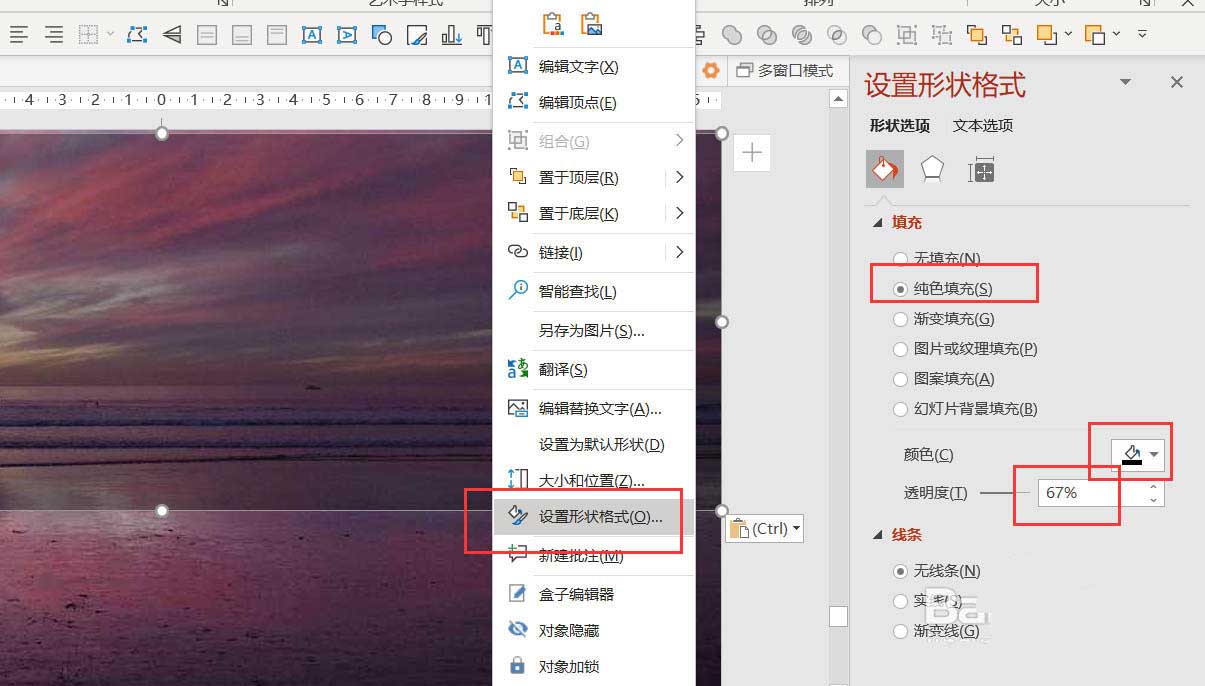Open the bring forward dropdown arrow
This screenshot has width=1205, height=686.
[x=1069, y=35]
